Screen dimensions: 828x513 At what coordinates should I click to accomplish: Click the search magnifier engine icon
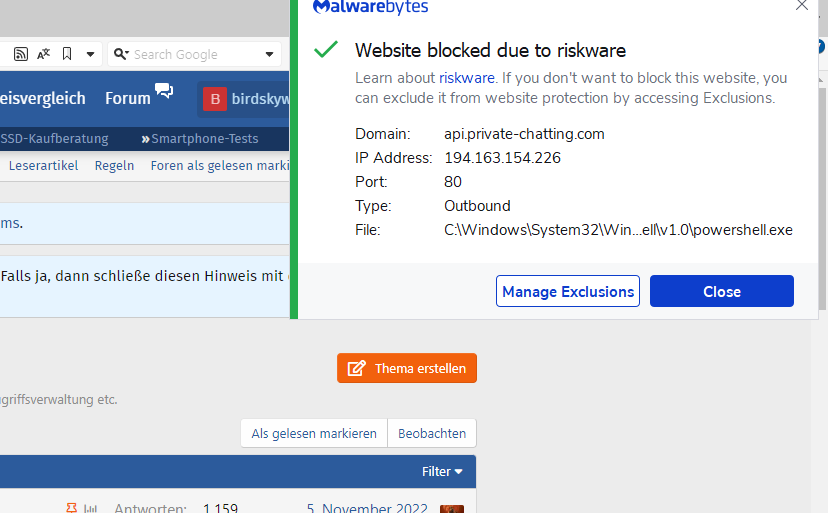121,54
